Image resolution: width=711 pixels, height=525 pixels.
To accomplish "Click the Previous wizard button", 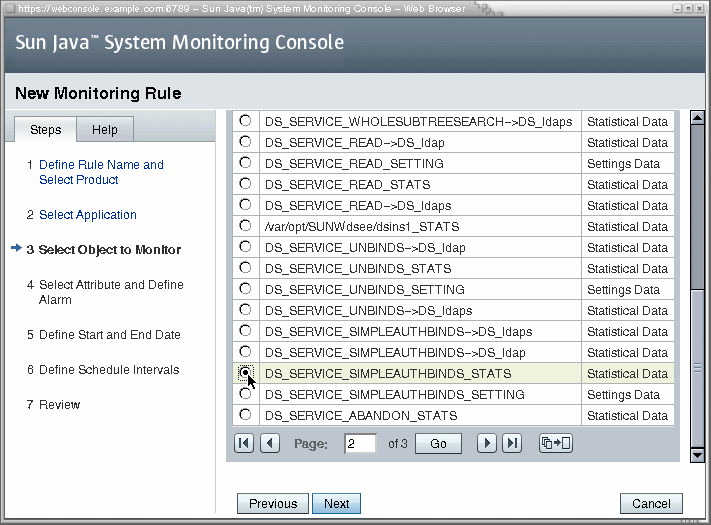I will 273,504.
